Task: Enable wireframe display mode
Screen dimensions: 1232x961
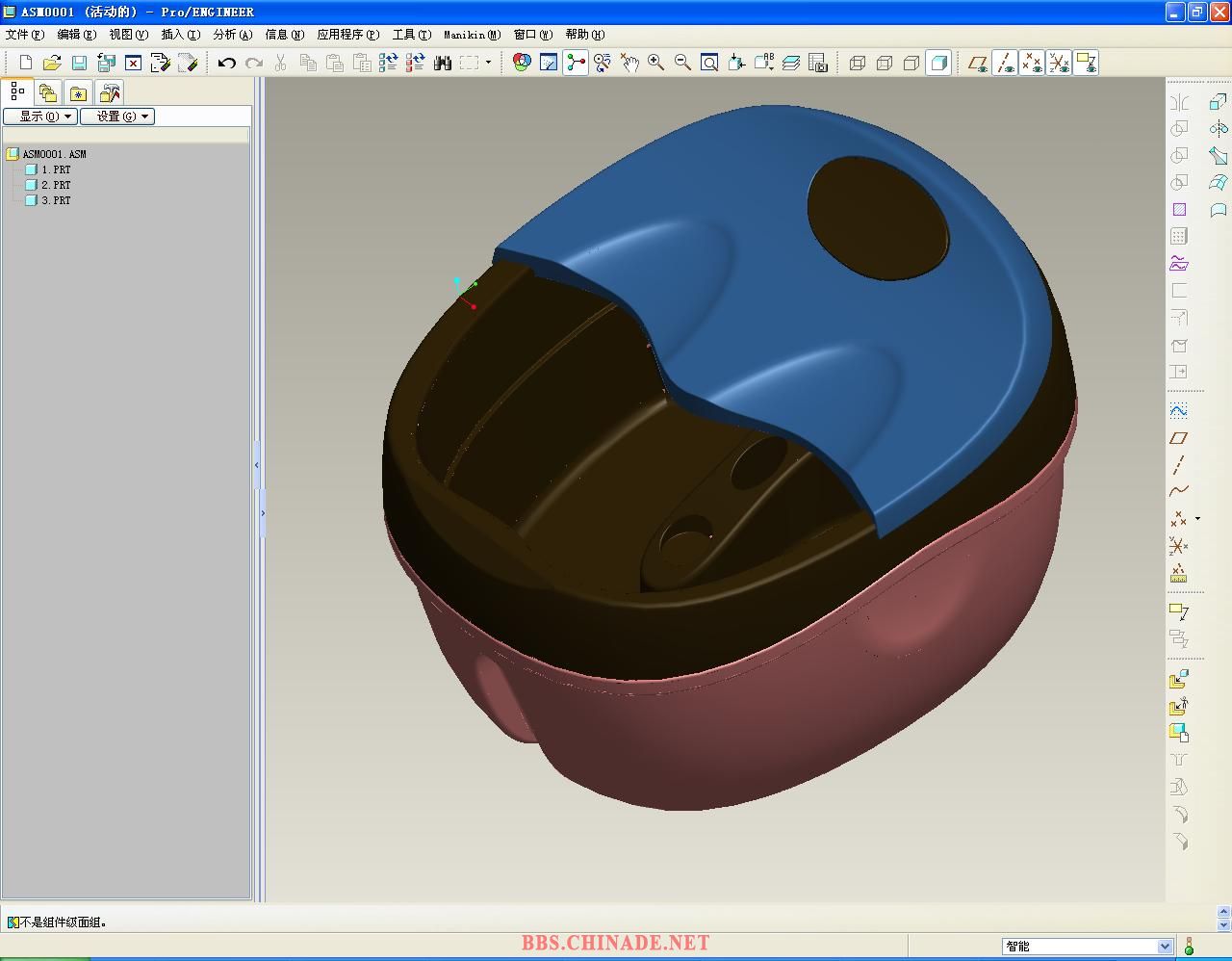Action: (858, 64)
